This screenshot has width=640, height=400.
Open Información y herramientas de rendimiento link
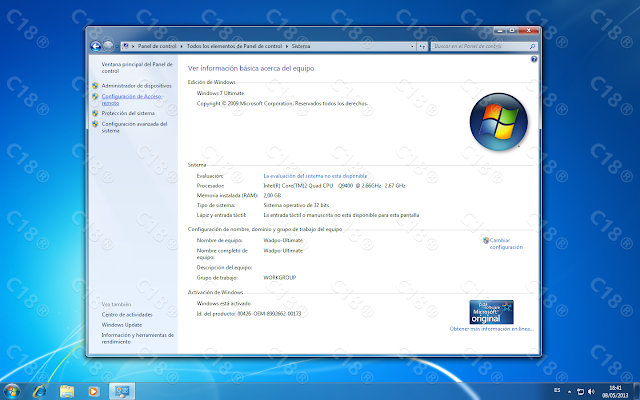[138, 338]
